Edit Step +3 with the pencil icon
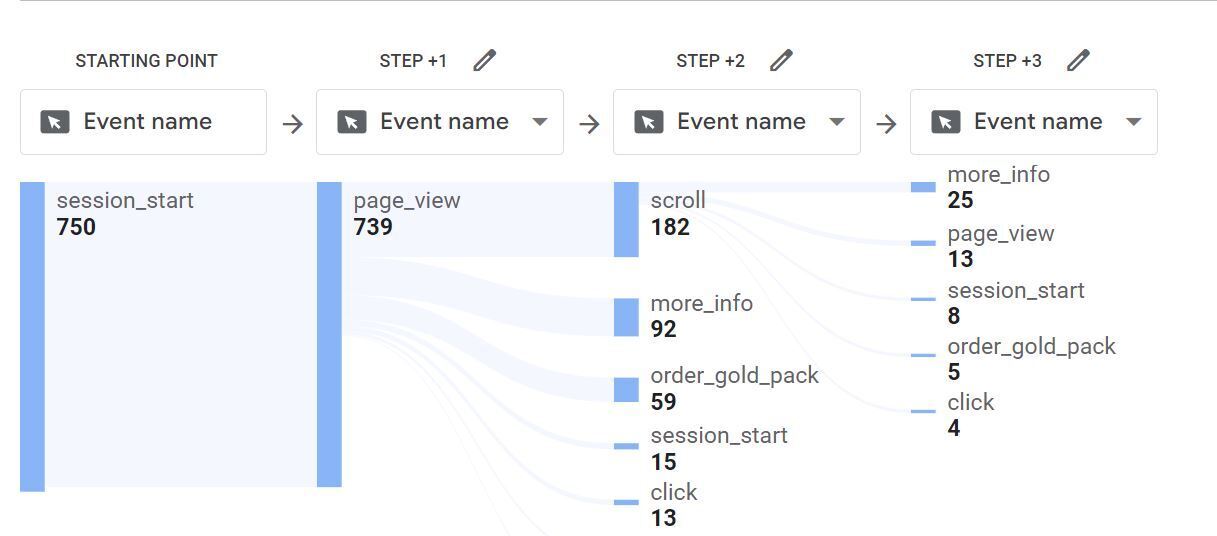This screenshot has width=1217, height=536. pyautogui.click(x=1078, y=61)
